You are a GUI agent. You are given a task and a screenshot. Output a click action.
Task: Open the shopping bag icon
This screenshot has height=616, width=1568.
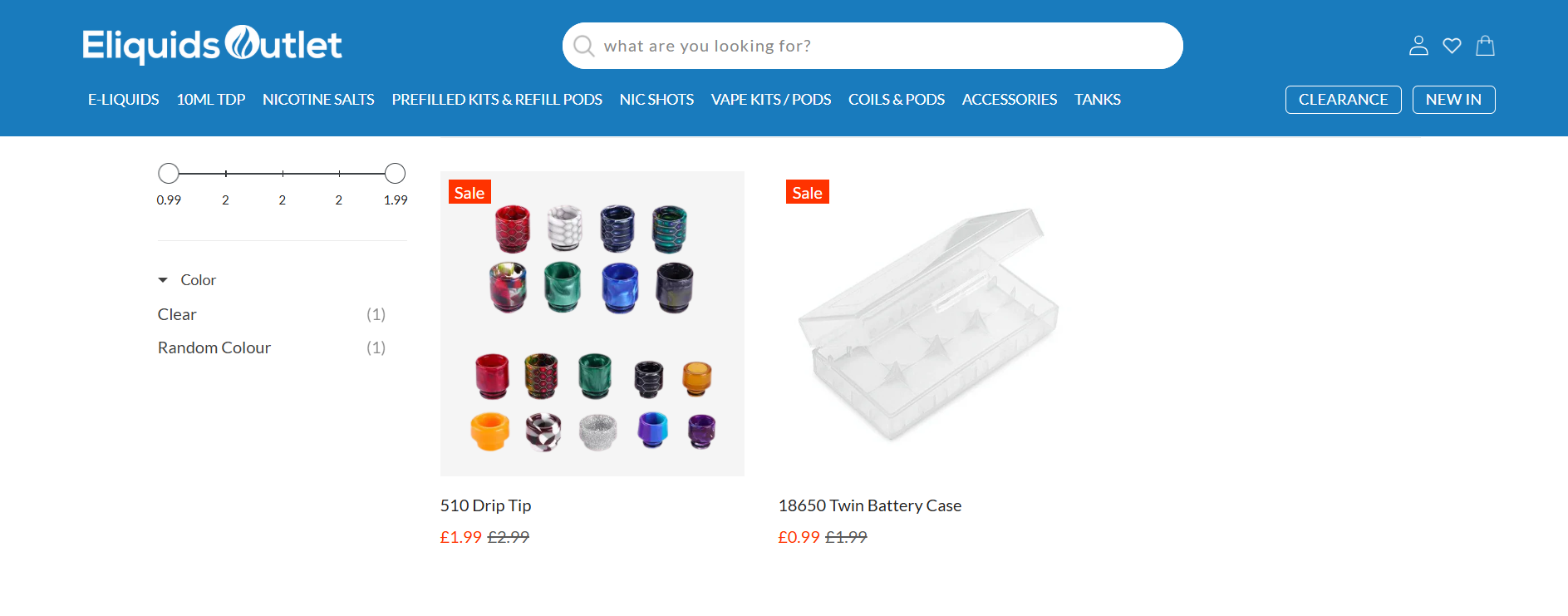tap(1485, 46)
